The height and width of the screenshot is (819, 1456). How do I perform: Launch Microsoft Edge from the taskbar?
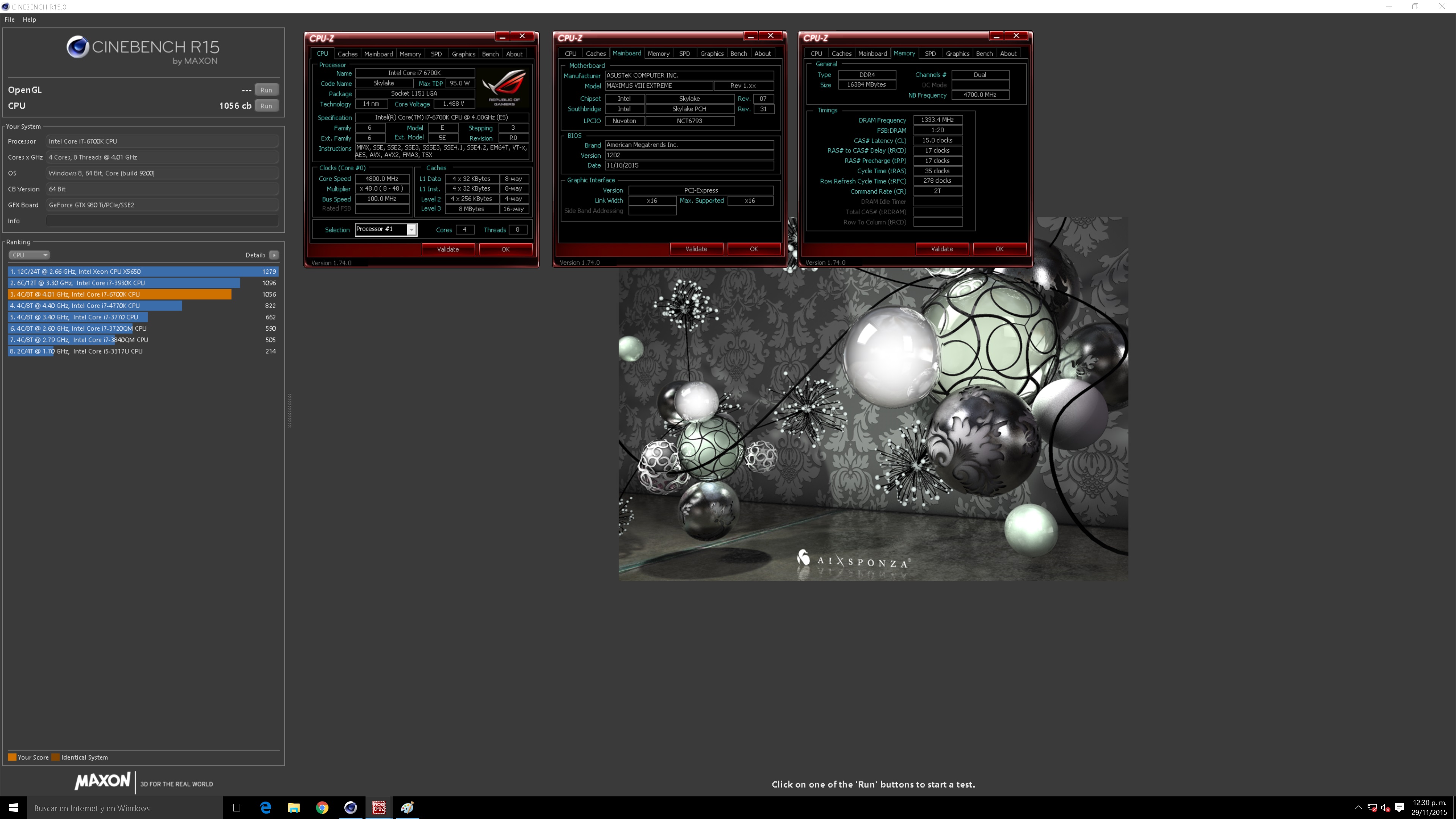[x=265, y=808]
